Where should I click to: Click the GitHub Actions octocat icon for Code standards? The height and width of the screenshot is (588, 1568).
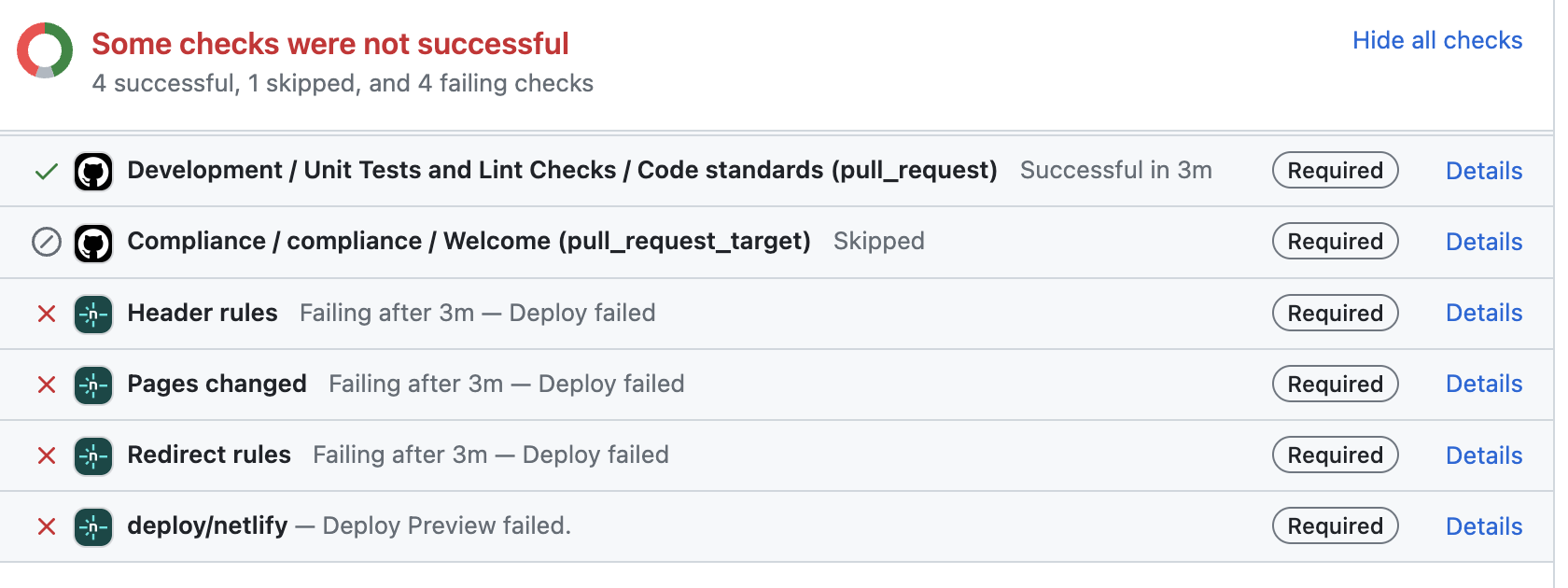pos(92,170)
